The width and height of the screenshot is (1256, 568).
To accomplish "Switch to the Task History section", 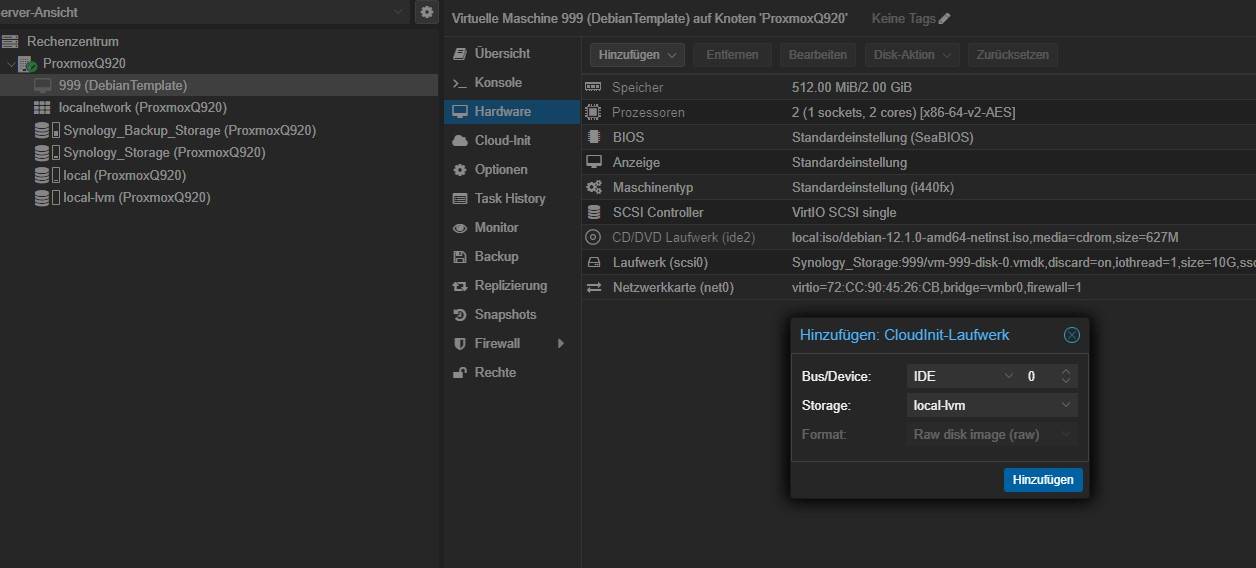I will [509, 199].
